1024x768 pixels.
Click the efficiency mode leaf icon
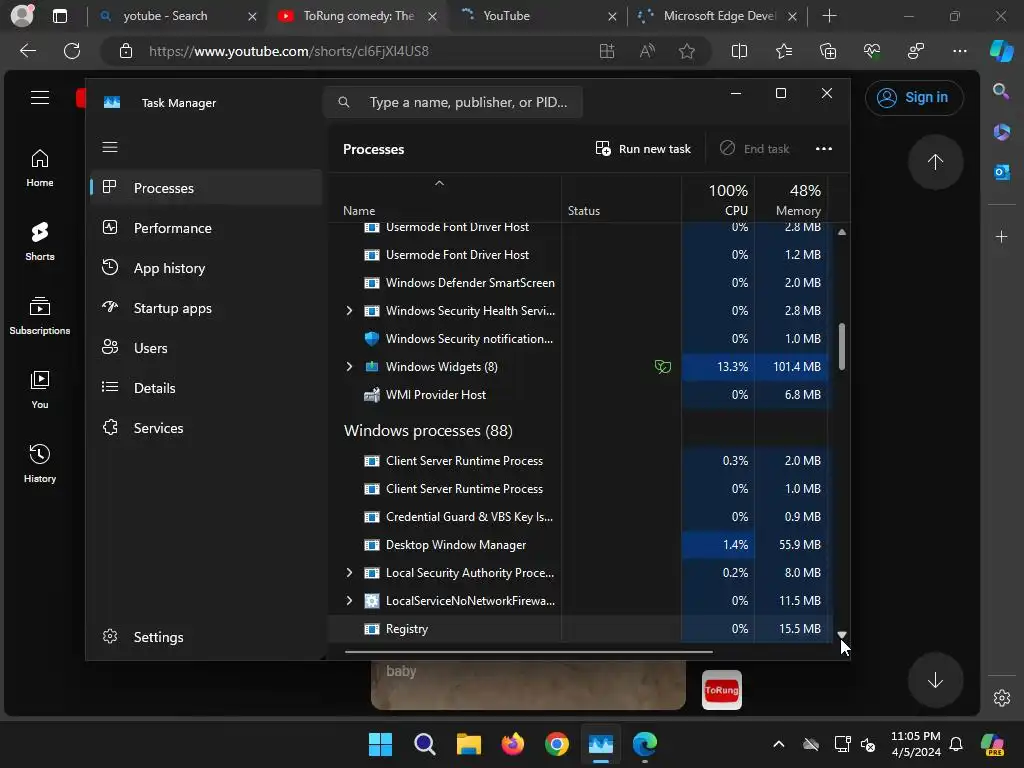pyautogui.click(x=662, y=367)
